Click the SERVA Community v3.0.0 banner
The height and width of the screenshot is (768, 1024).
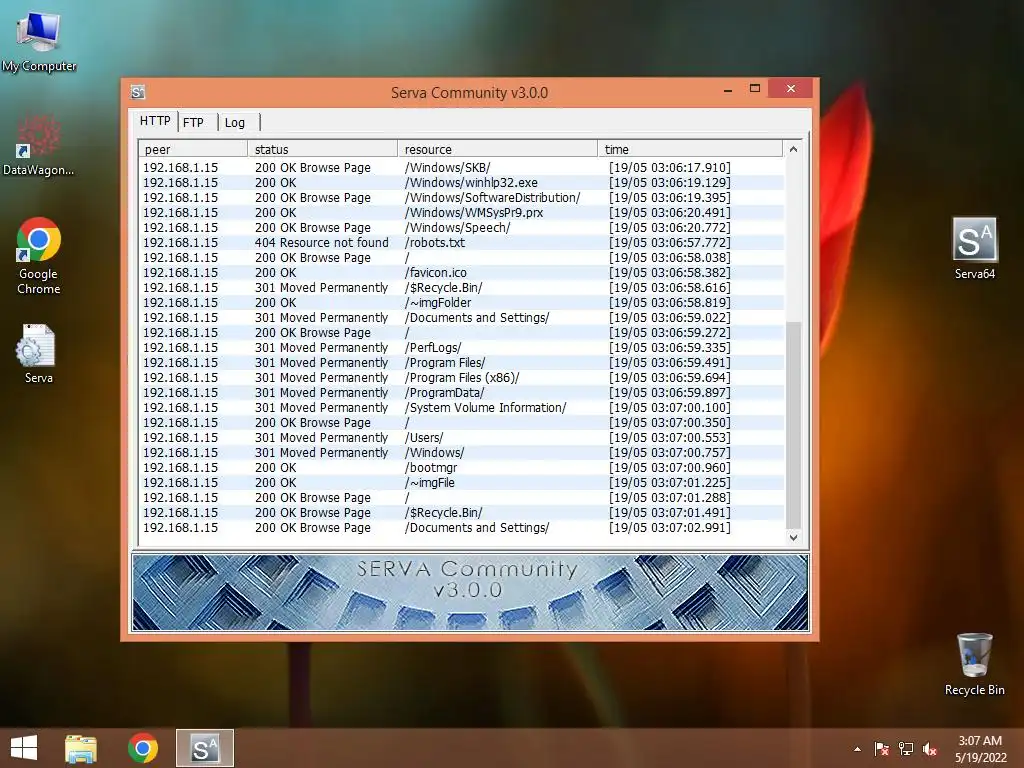(x=470, y=592)
